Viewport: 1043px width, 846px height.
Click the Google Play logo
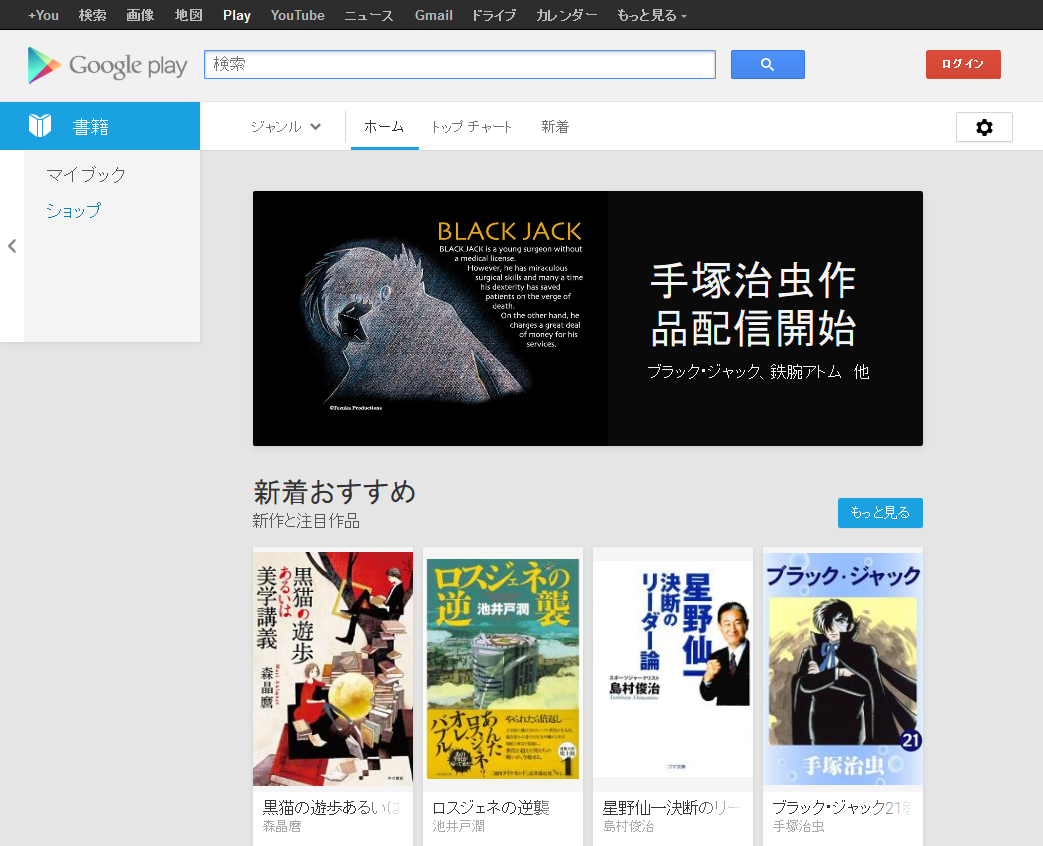(x=108, y=65)
